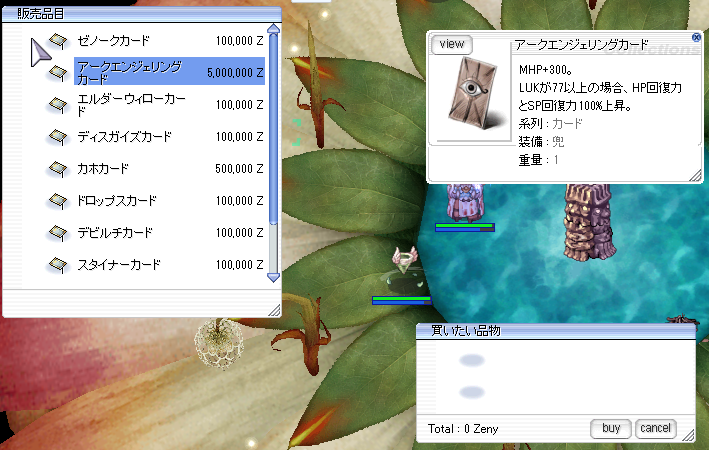Click the ドロップスカード card icon
Viewport: 709px width, 450px height.
pyautogui.click(x=59, y=201)
